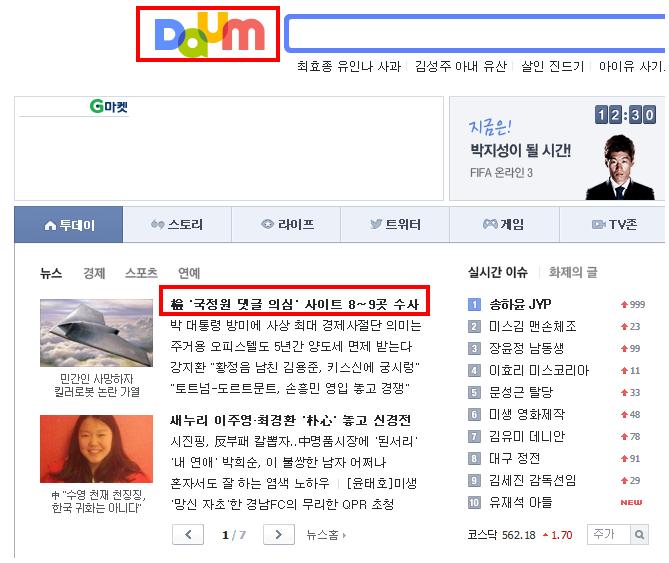Switch to the 스포츠 news category
Screen dimensions: 669x563
[141, 273]
